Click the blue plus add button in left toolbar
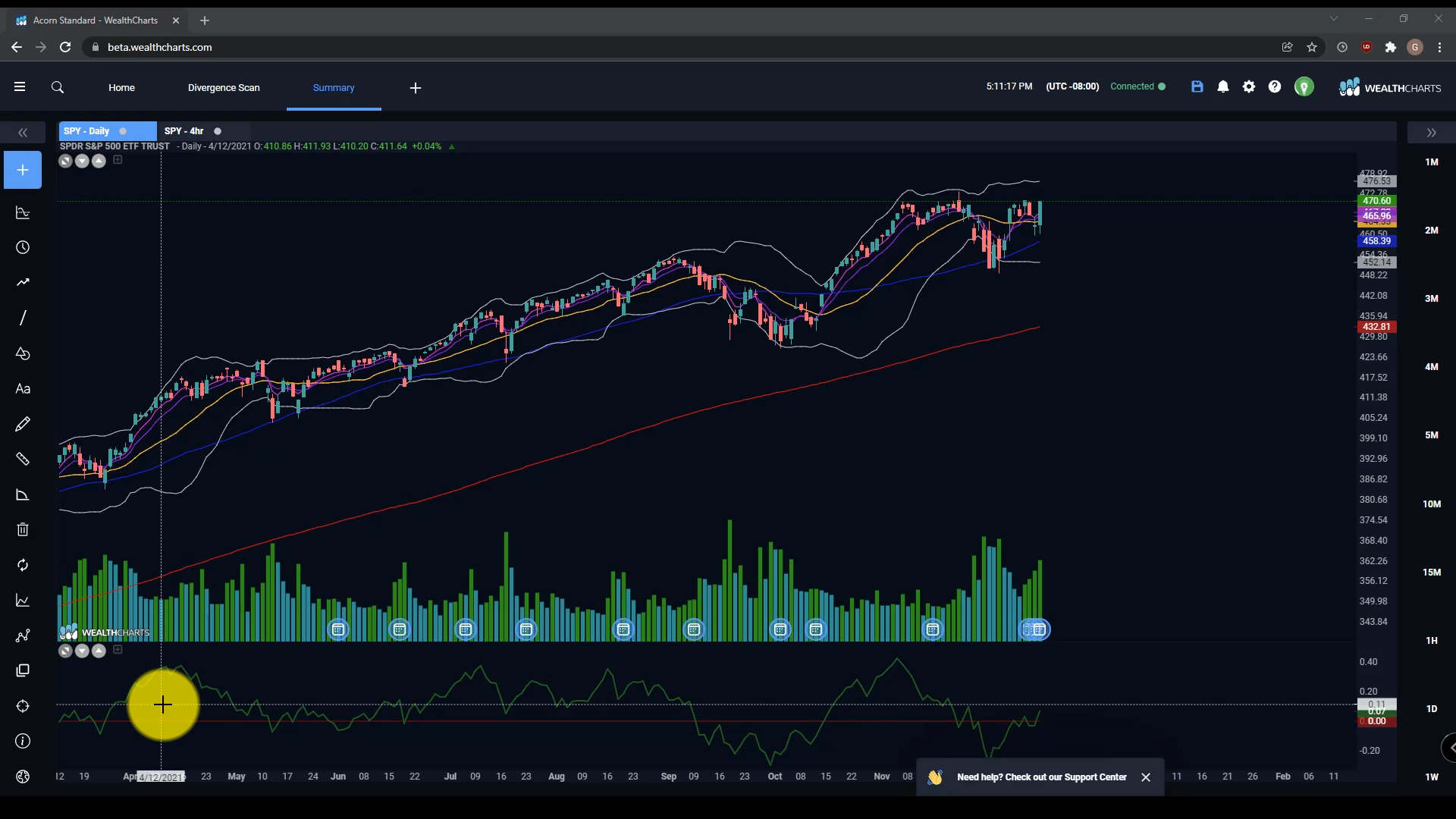 (23, 171)
